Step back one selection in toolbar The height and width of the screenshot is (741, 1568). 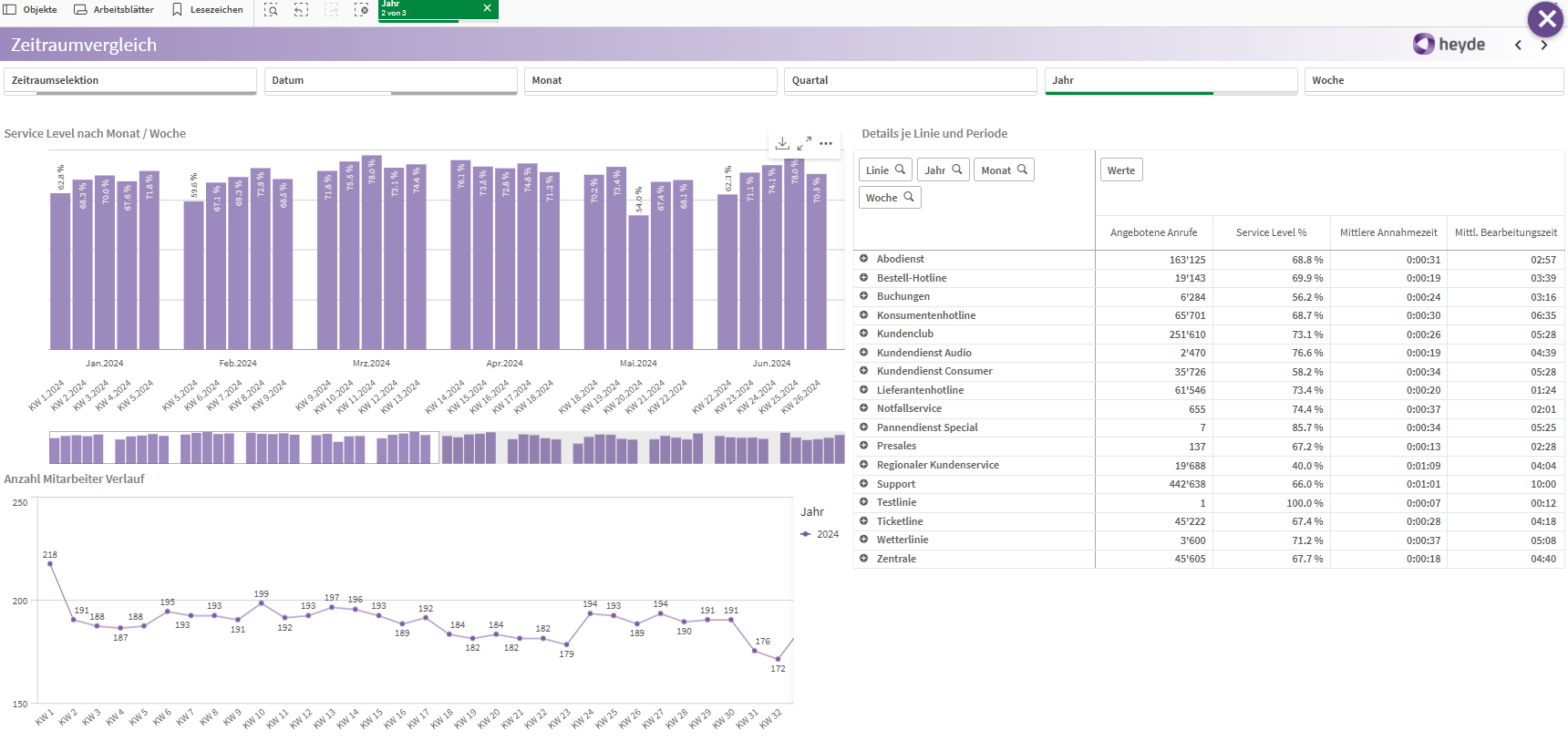301,10
